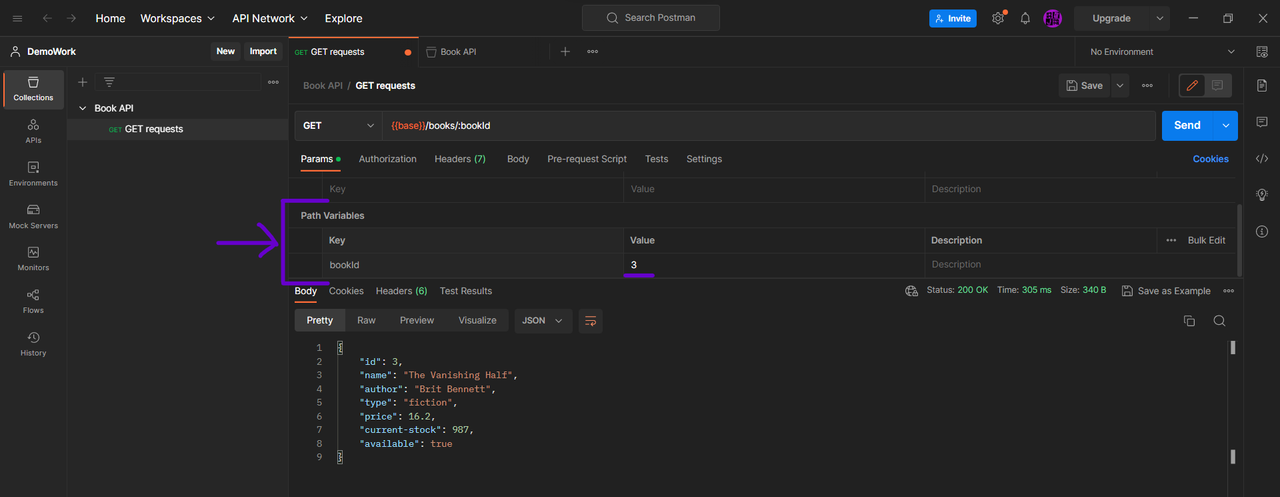Search within the response body

click(x=1219, y=321)
